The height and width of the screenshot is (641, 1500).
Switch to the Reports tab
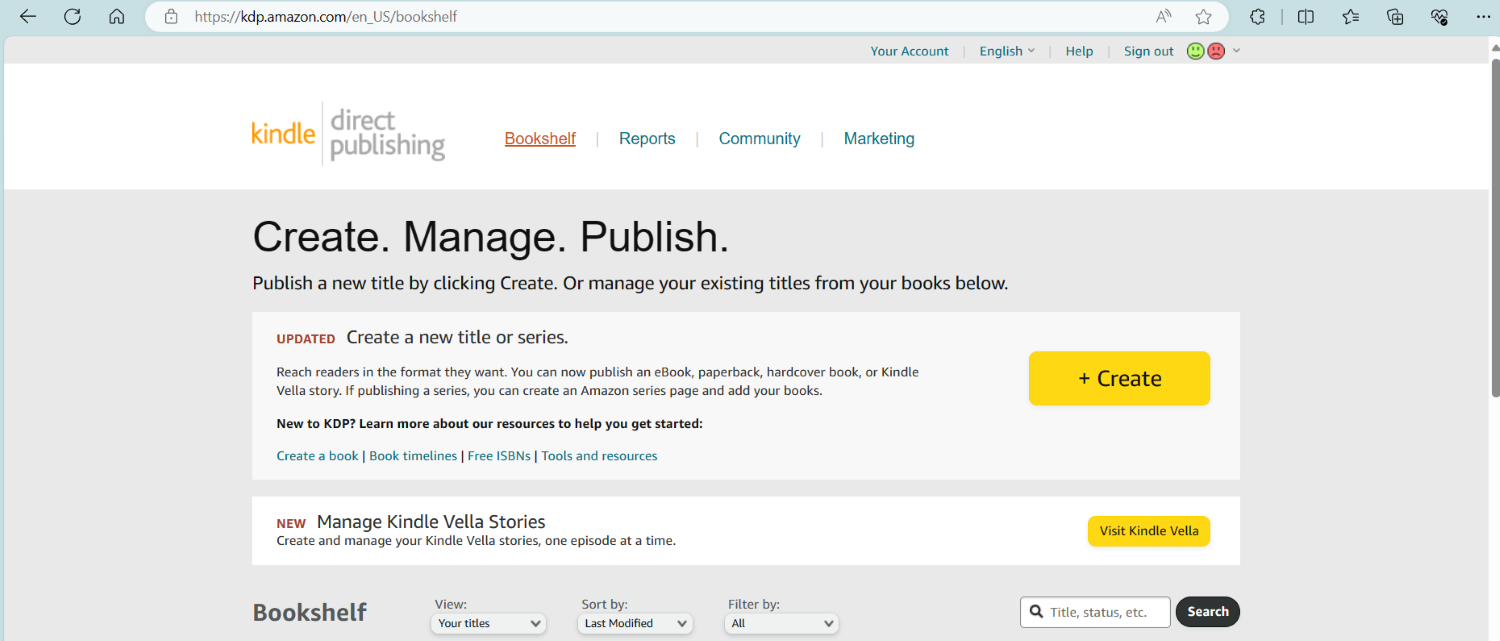(647, 139)
